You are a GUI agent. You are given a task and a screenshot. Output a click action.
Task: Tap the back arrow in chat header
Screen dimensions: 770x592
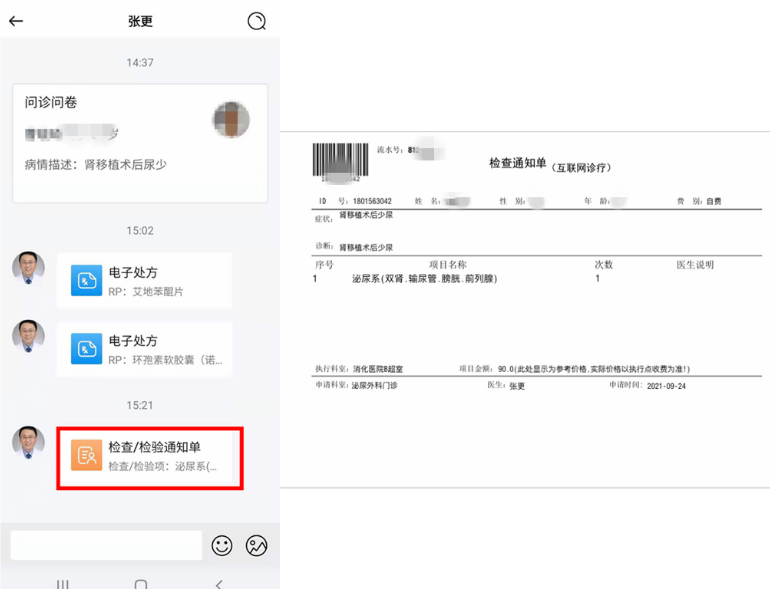[16, 21]
